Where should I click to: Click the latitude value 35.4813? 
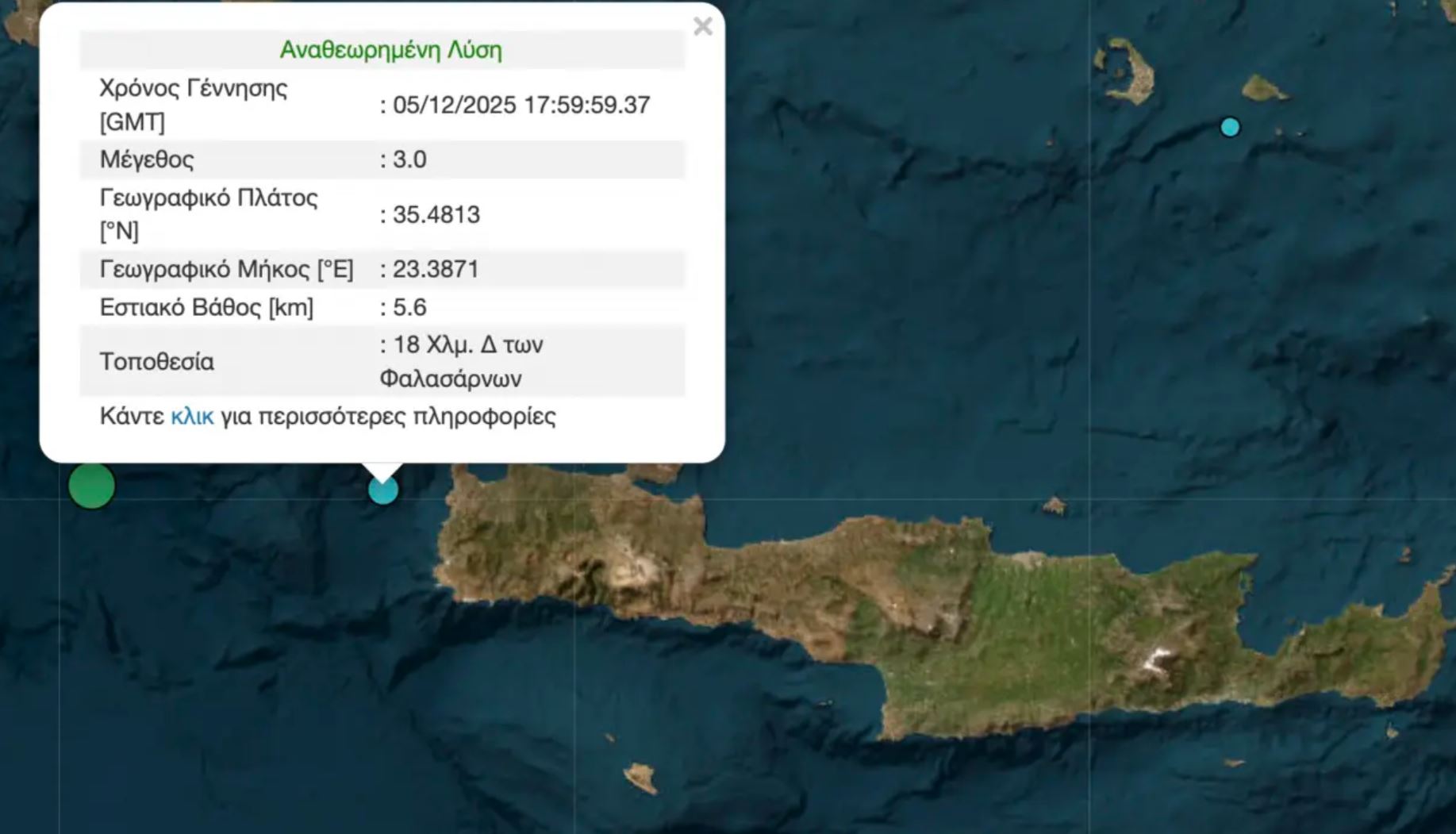click(436, 214)
